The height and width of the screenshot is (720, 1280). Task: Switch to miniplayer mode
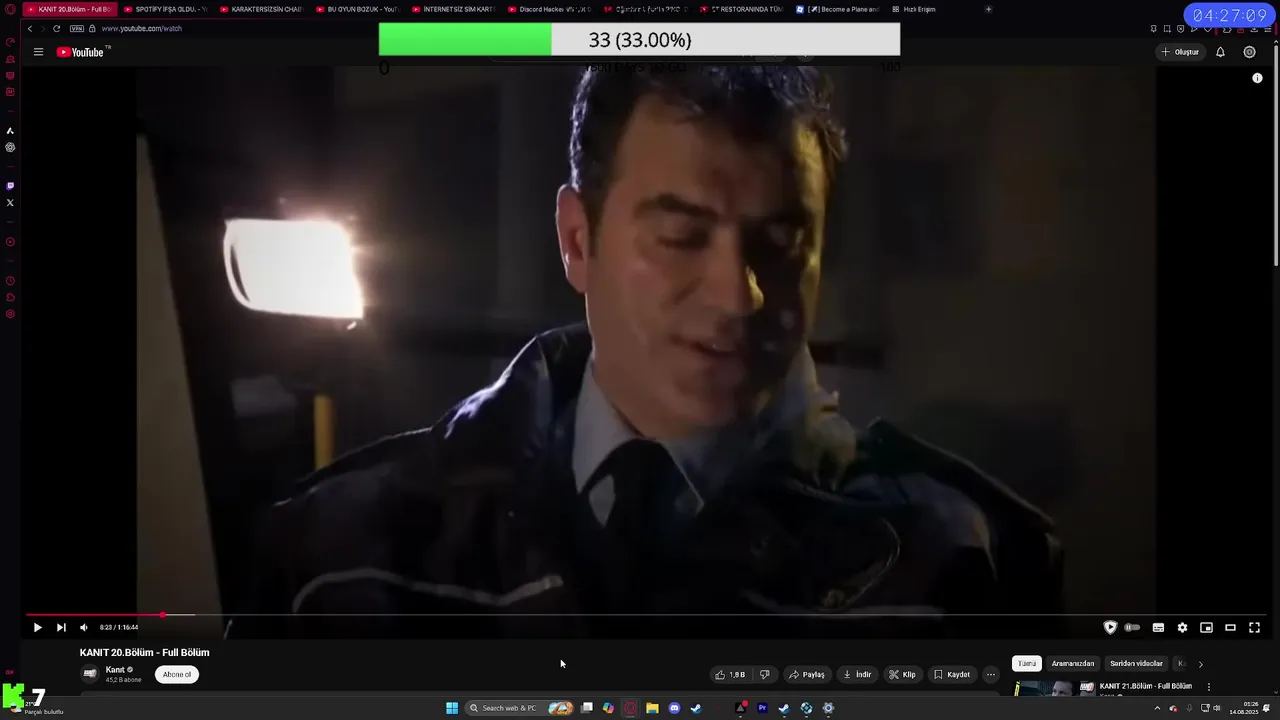(1206, 628)
